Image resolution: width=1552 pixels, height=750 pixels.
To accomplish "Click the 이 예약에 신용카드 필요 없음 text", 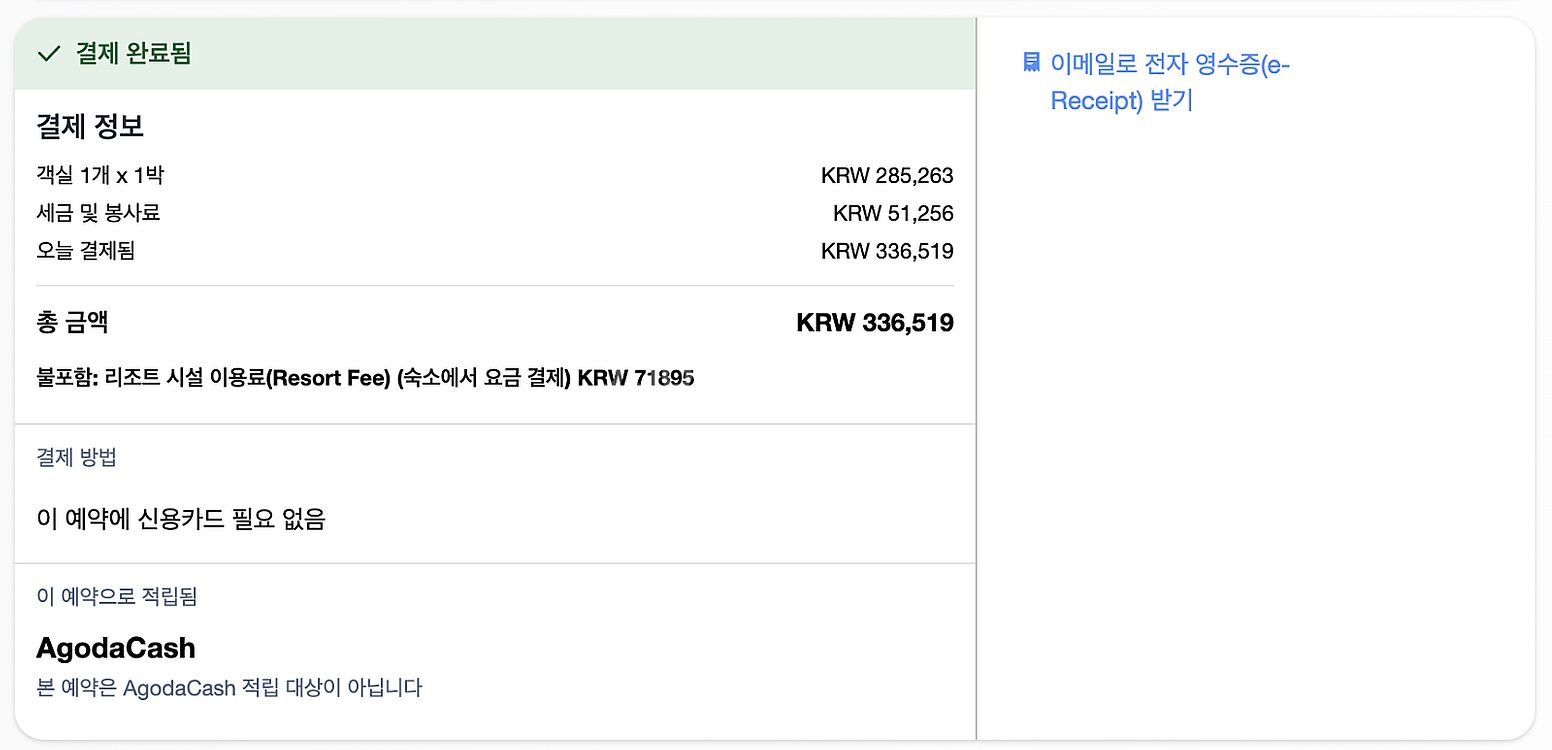I will tap(181, 519).
